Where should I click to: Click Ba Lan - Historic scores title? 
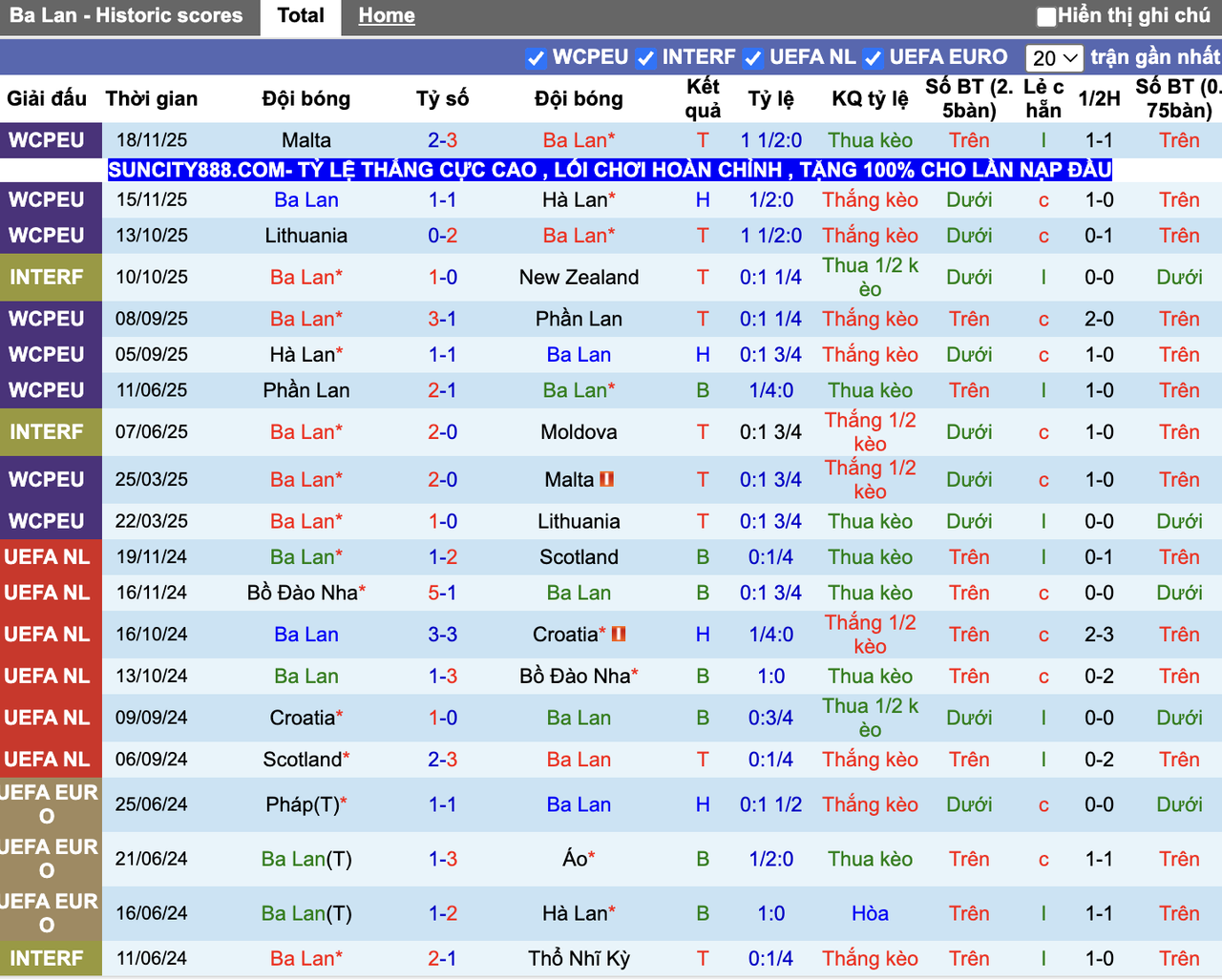coord(126,15)
